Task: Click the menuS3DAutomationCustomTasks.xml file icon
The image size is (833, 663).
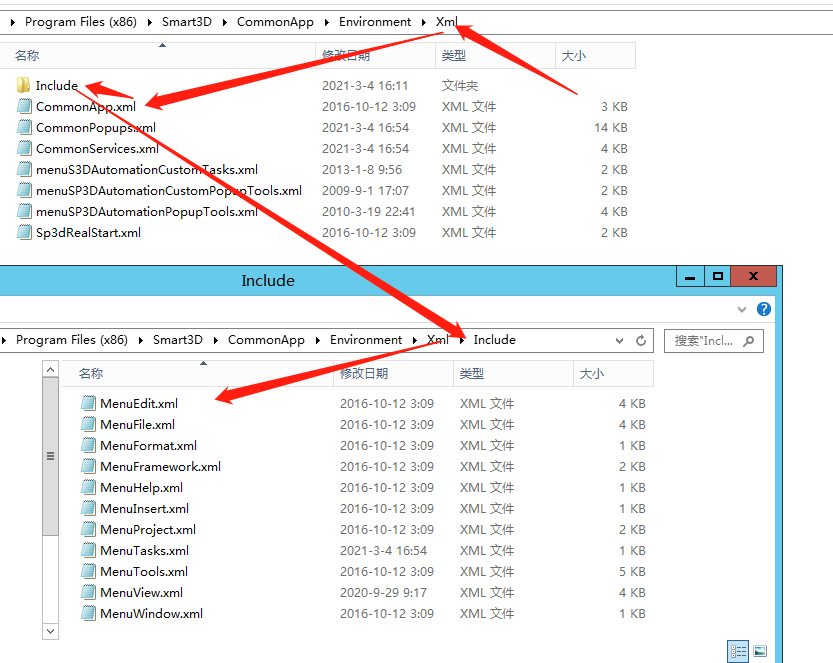Action: pyautogui.click(x=24, y=169)
